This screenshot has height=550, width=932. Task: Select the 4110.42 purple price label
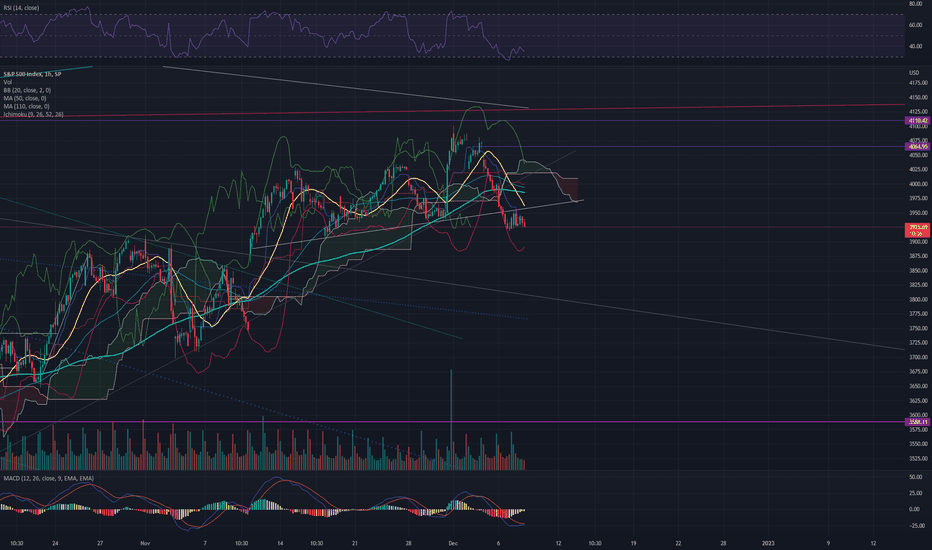point(918,121)
